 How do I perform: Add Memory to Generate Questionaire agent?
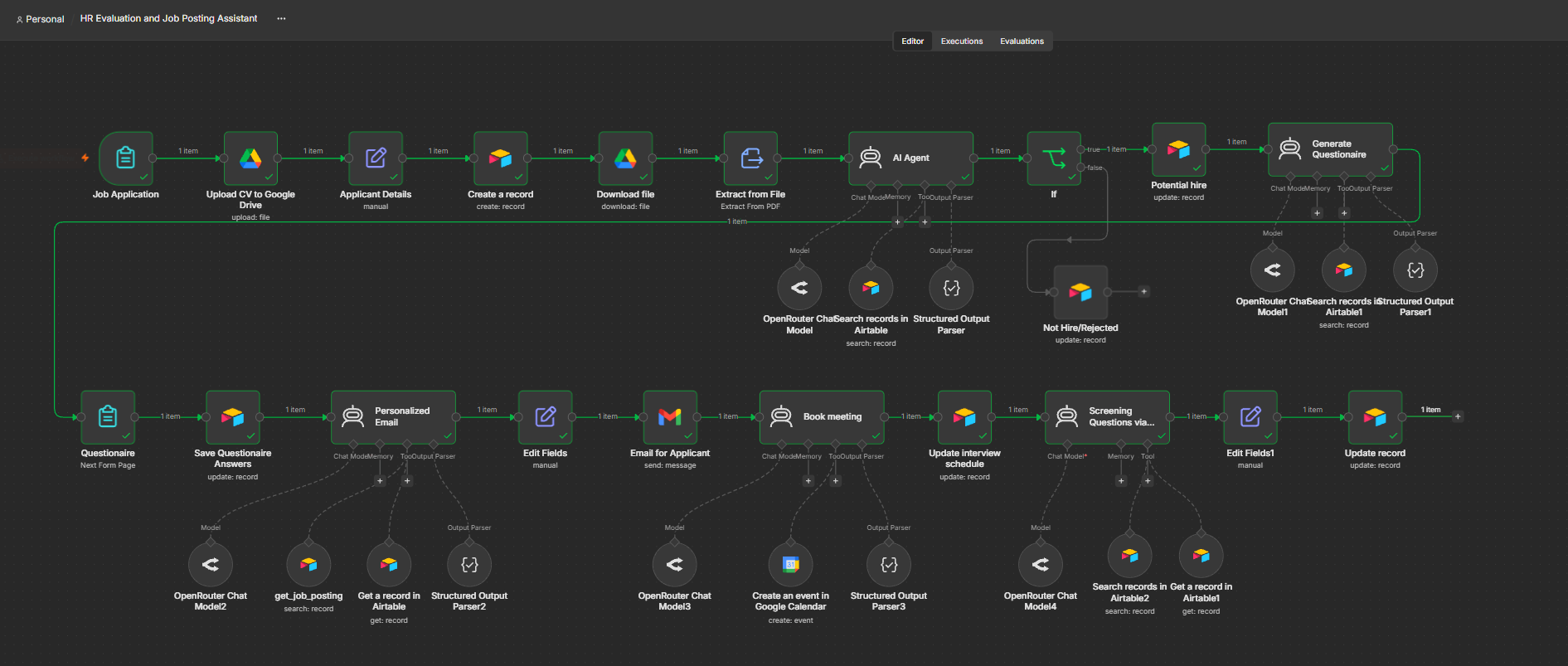[1317, 213]
